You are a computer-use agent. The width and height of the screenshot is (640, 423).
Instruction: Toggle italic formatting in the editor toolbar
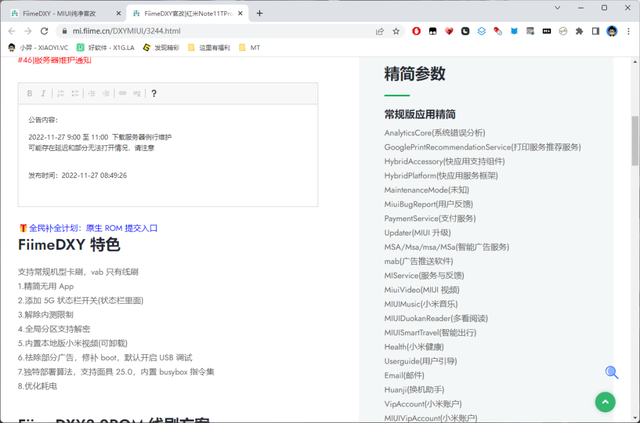point(43,94)
